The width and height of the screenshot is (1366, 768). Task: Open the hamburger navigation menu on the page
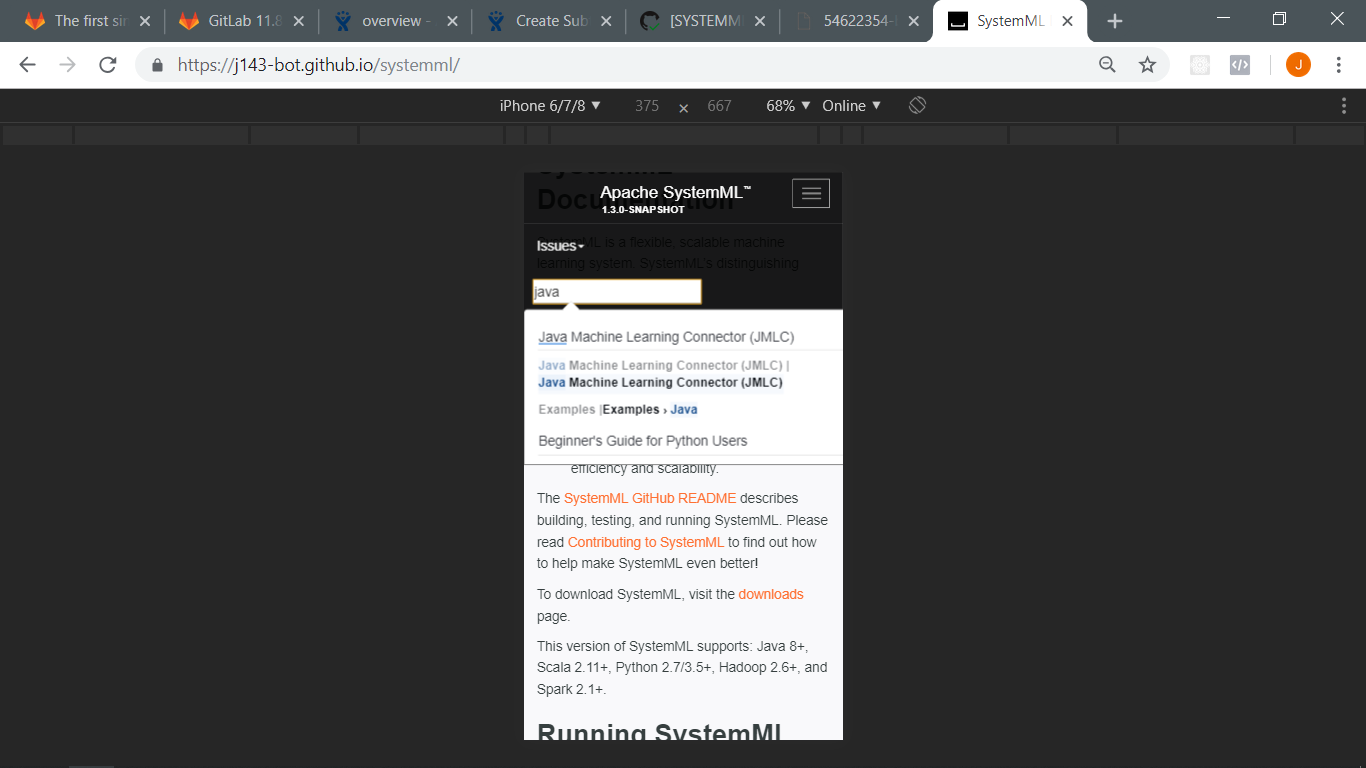click(x=811, y=193)
